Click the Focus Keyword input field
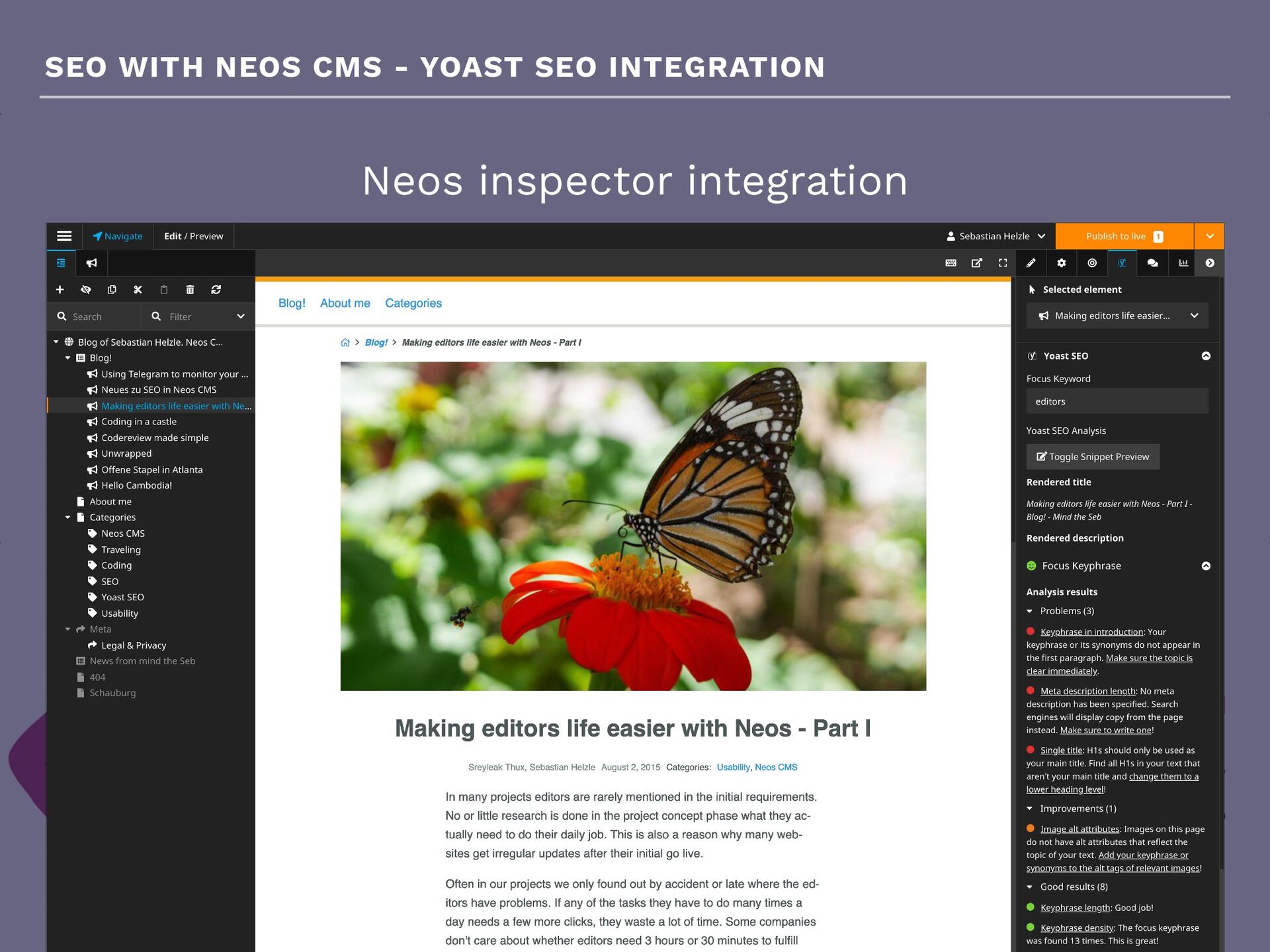The height and width of the screenshot is (952, 1270). (1117, 401)
